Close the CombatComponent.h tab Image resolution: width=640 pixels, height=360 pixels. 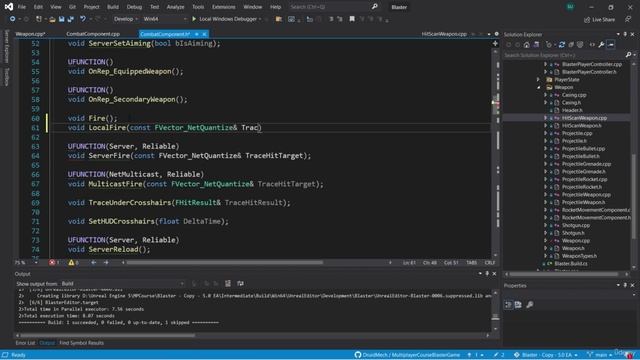coord(204,34)
